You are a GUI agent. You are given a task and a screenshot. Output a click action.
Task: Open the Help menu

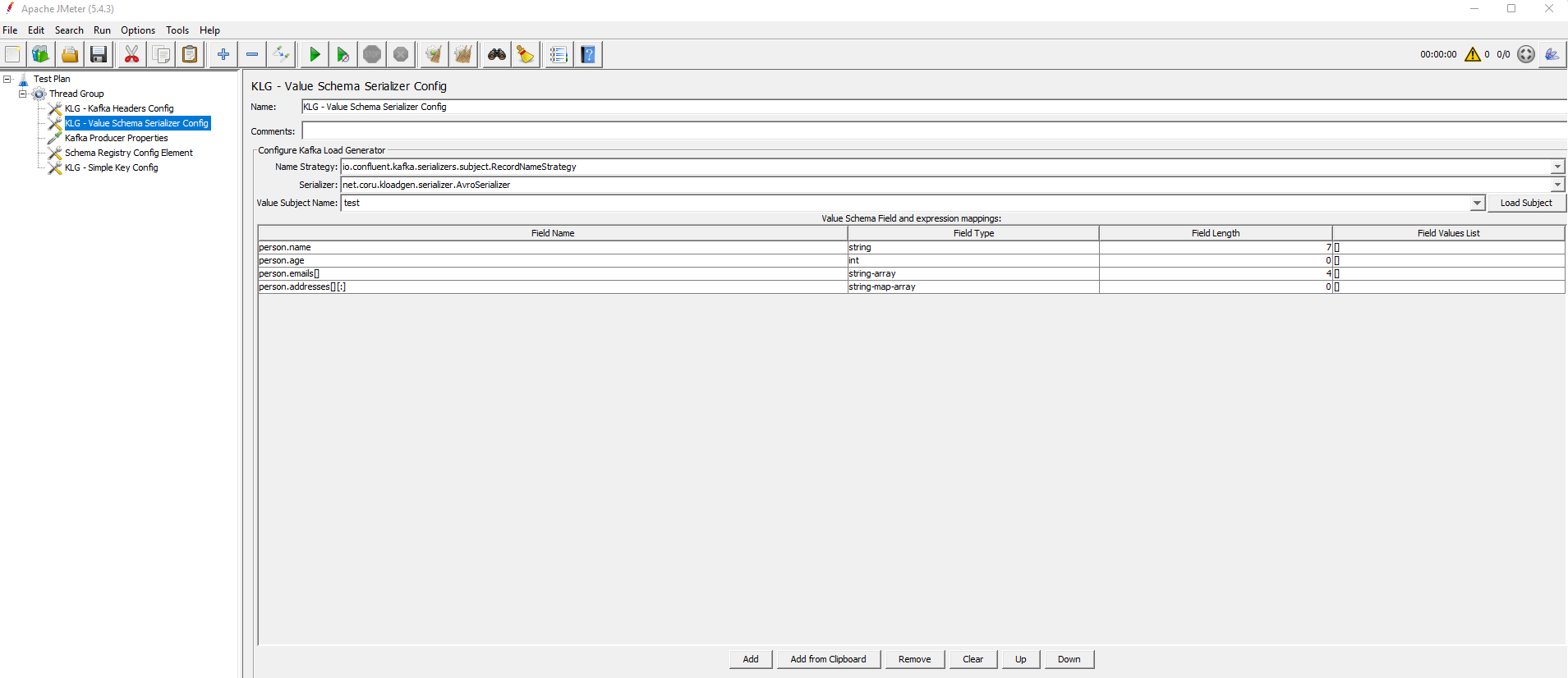(209, 30)
